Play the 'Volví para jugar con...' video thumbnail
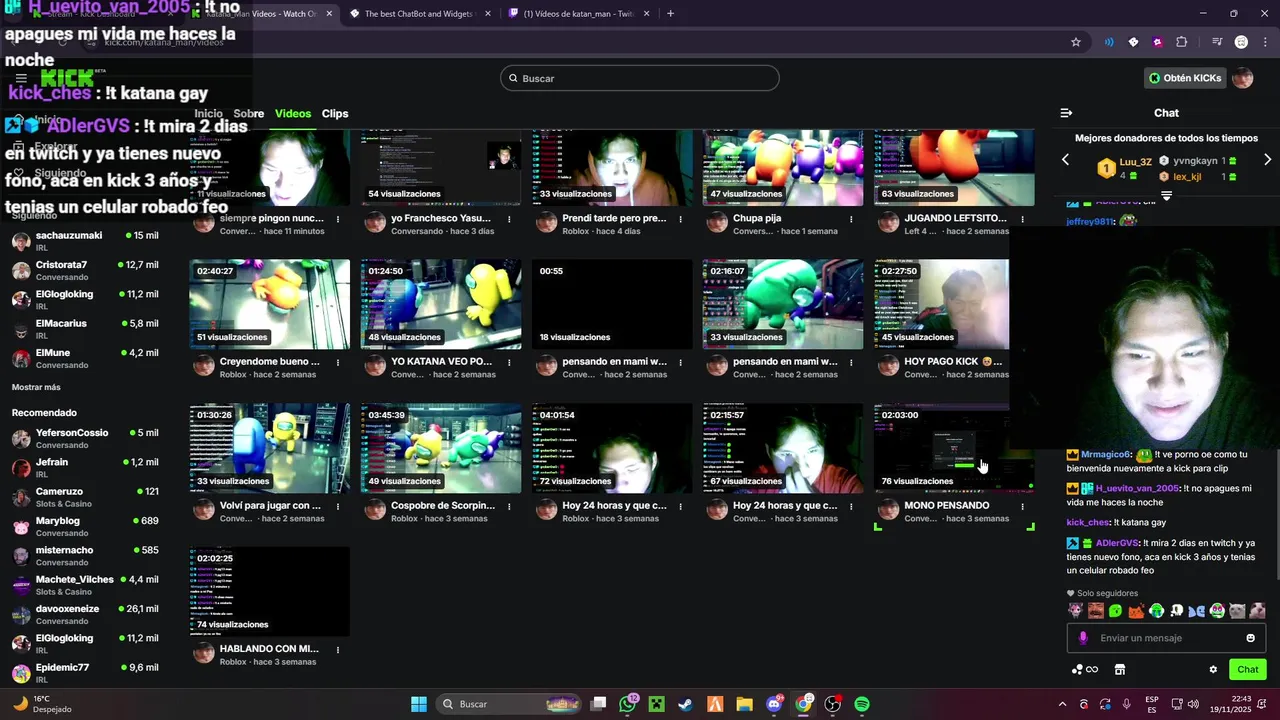This screenshot has height=720, width=1280. [x=270, y=448]
